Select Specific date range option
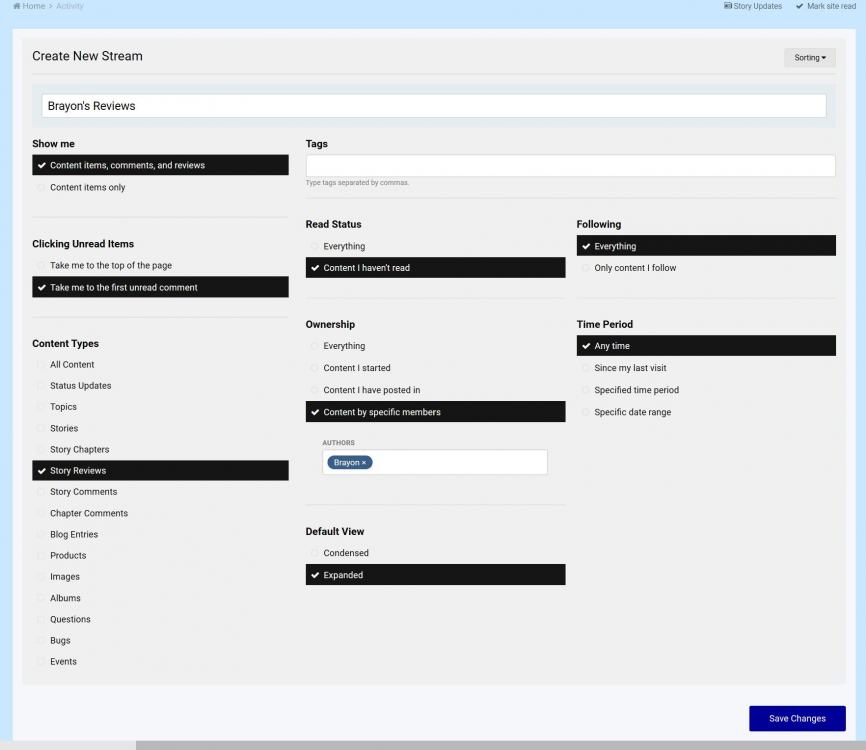The height and width of the screenshot is (750, 866). click(x=632, y=412)
